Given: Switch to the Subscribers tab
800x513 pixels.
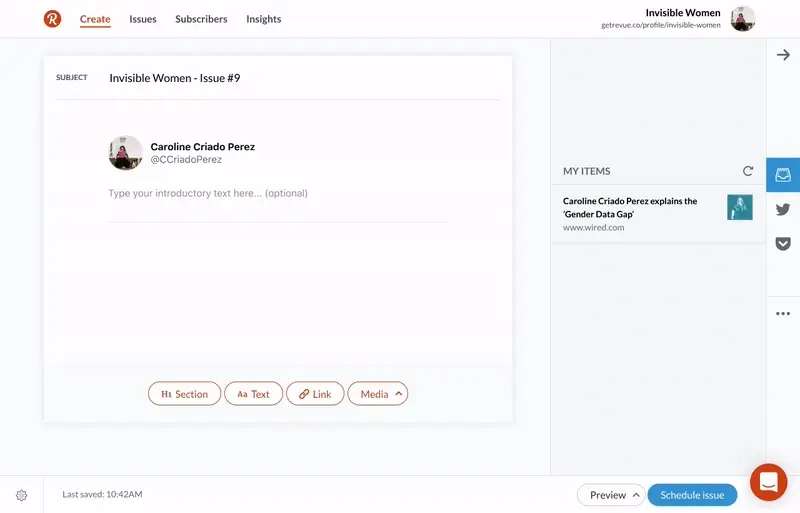Looking at the screenshot, I should pos(201,19).
